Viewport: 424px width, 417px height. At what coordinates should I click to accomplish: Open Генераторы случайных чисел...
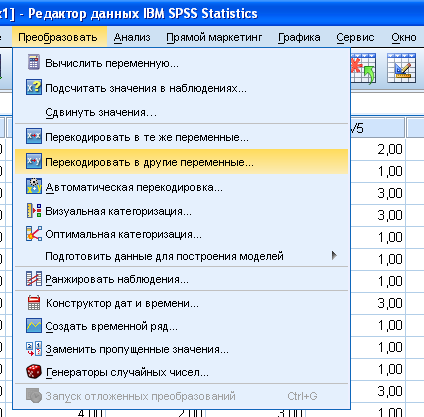tap(181, 372)
